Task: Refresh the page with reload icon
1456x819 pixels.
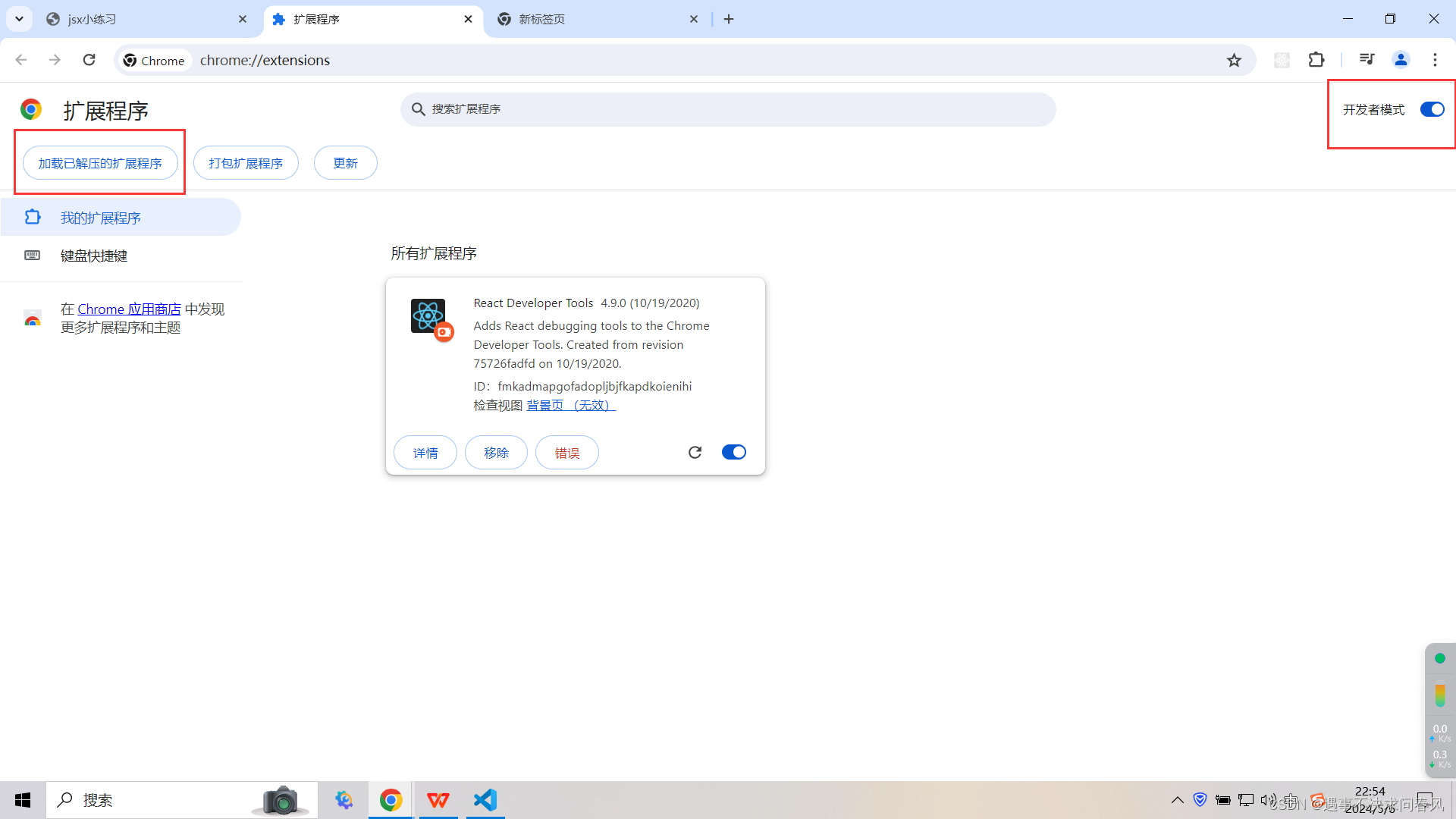Action: [89, 60]
